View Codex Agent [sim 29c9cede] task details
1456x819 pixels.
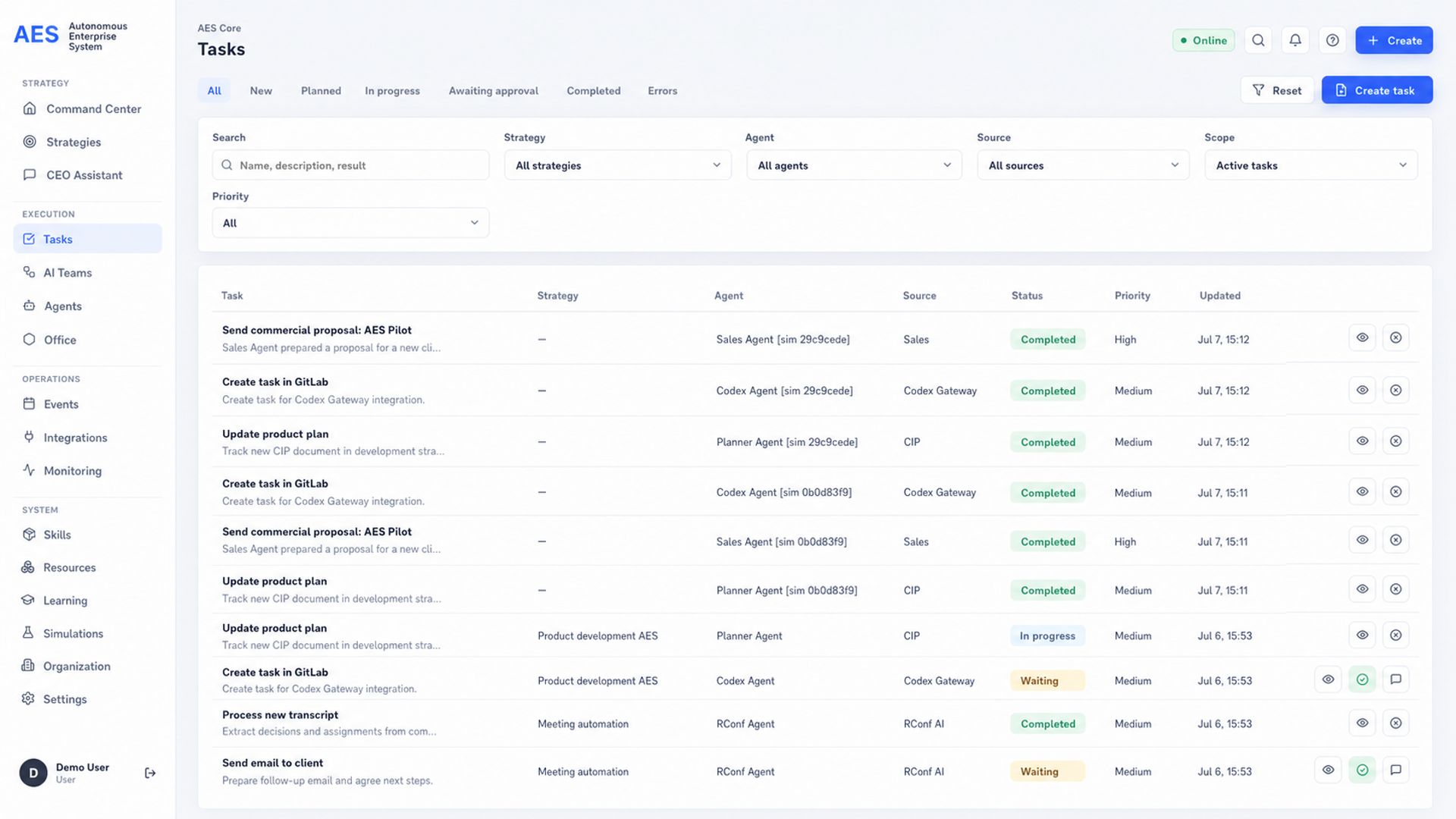pos(1362,391)
